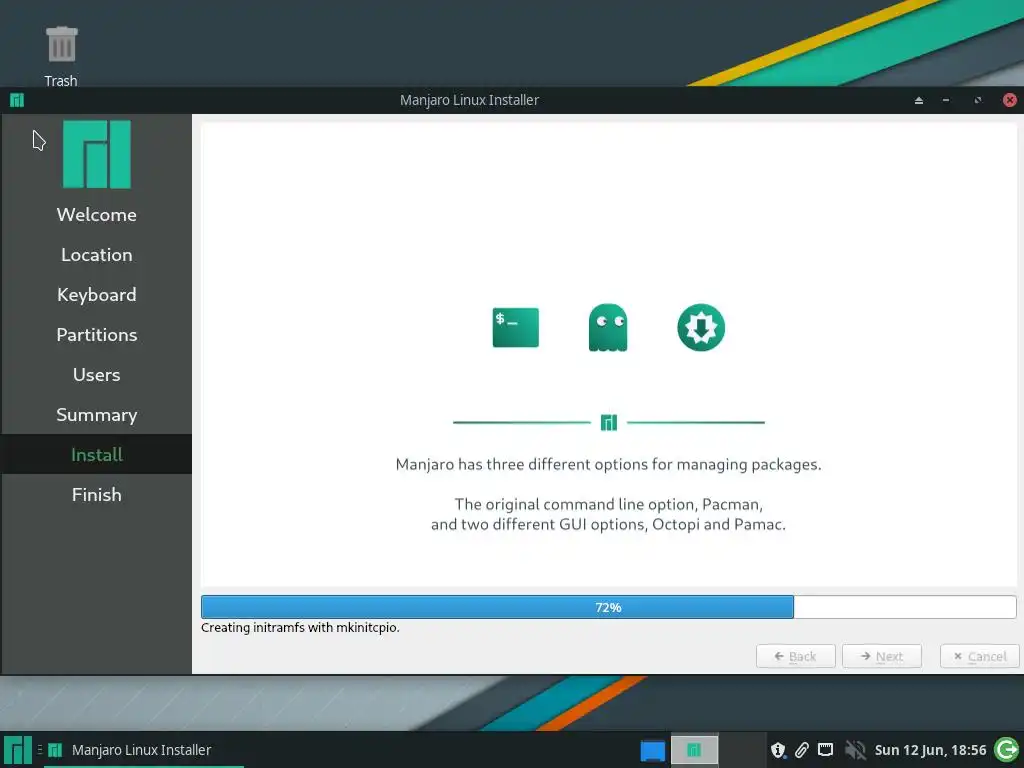Select the Summary step

[97, 415]
